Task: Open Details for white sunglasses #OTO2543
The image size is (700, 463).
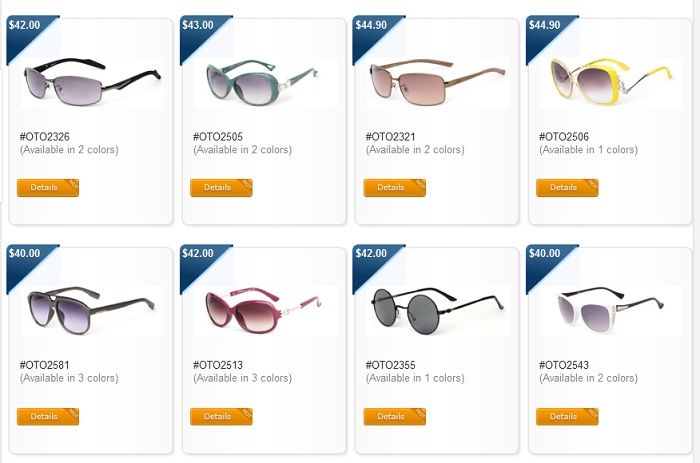Action: coord(567,417)
